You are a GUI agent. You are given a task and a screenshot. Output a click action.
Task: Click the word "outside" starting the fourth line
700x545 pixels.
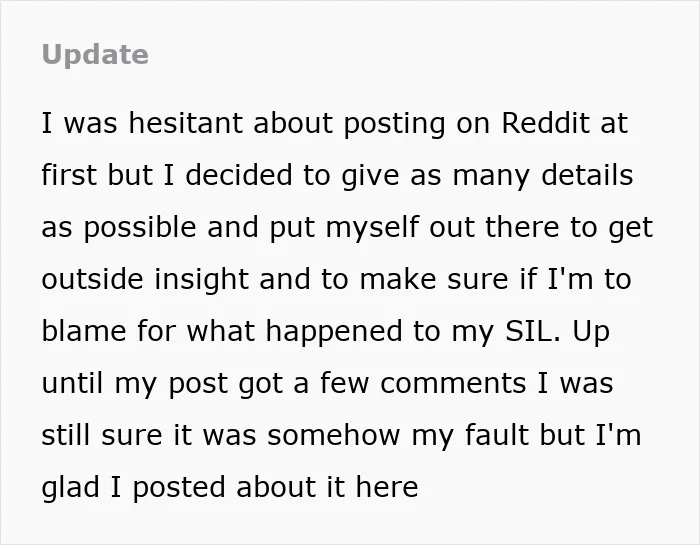[x=92, y=279]
